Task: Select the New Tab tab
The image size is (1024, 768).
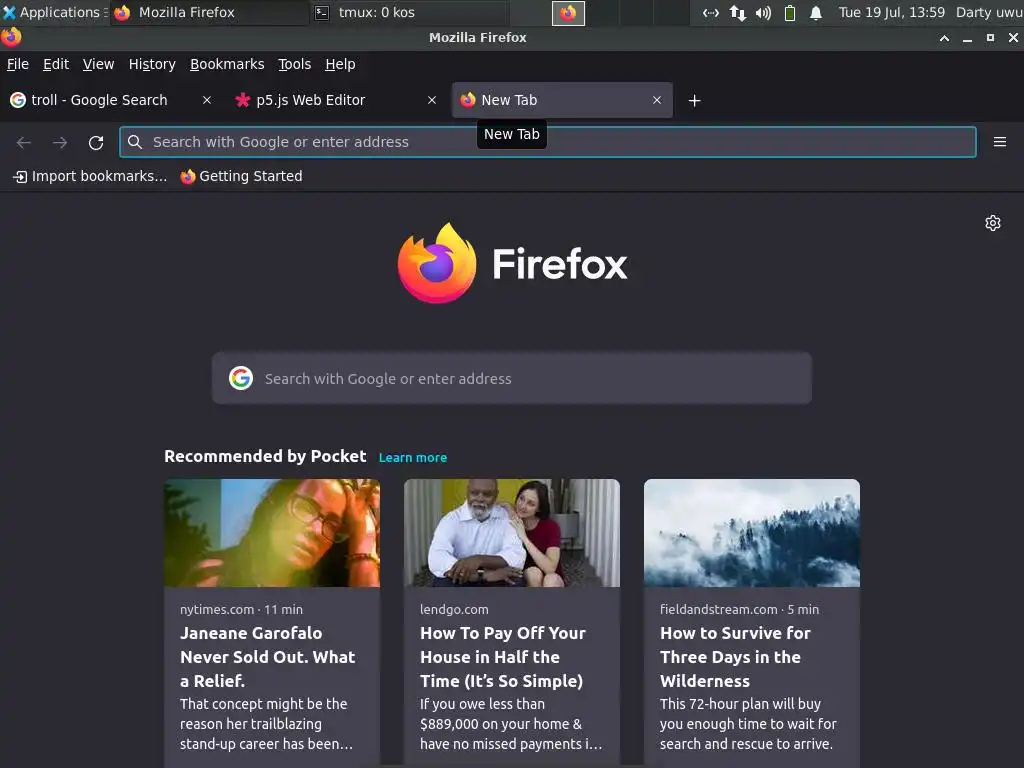Action: coord(562,100)
